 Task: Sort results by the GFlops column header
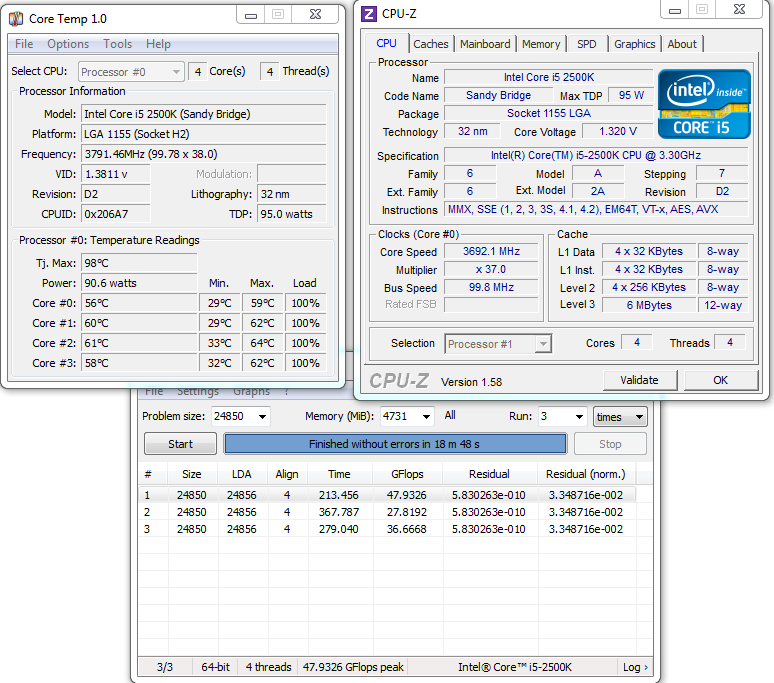pyautogui.click(x=407, y=474)
